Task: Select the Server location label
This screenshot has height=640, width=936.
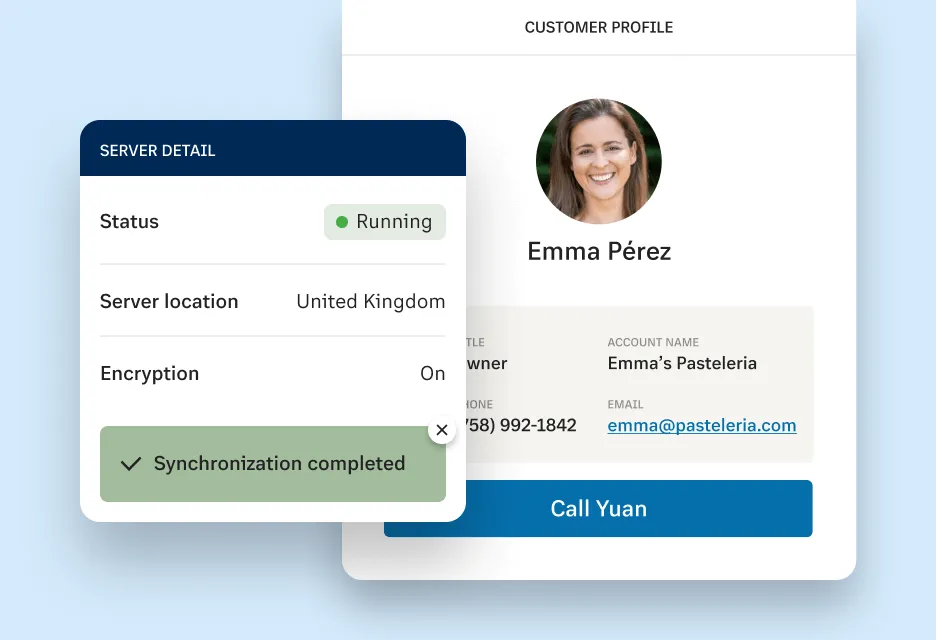Action: point(169,301)
